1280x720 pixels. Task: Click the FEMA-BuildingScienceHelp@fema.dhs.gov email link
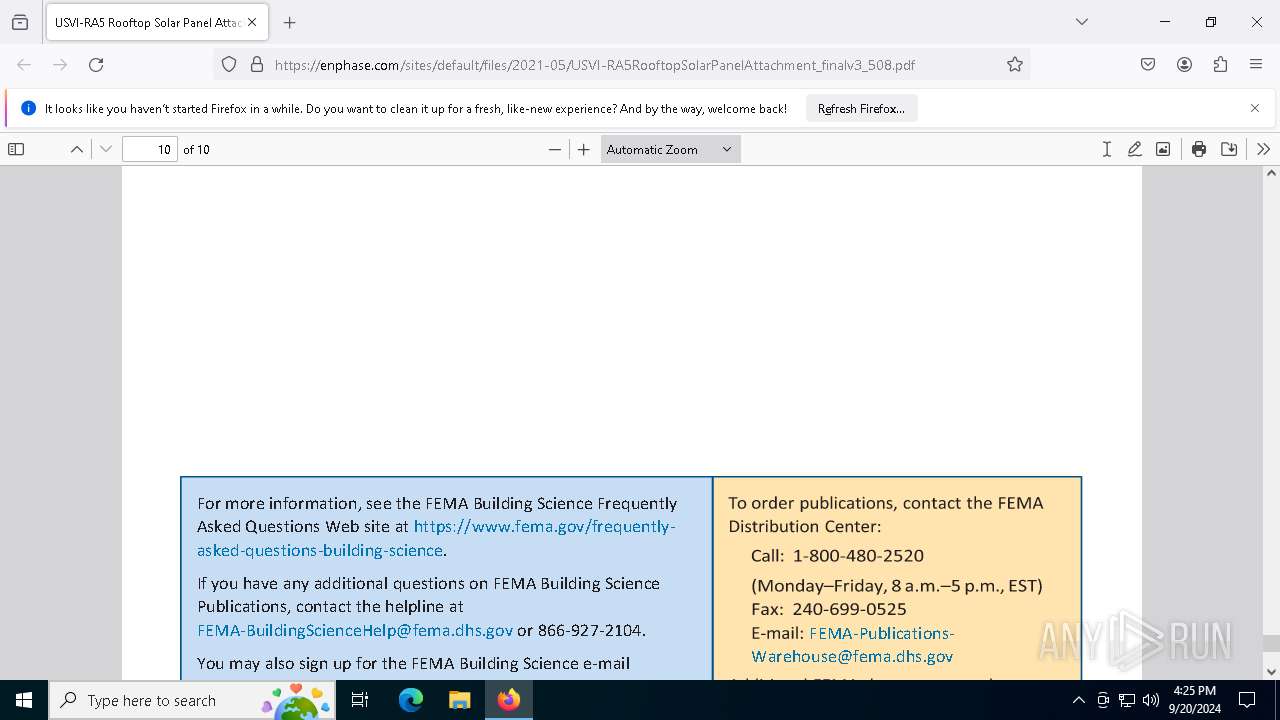355,630
